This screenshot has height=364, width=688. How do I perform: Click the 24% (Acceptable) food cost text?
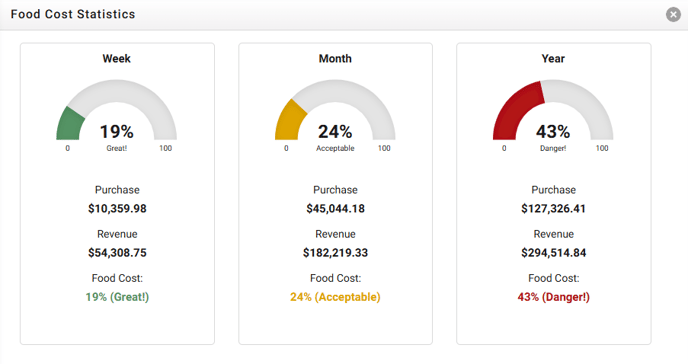point(335,297)
